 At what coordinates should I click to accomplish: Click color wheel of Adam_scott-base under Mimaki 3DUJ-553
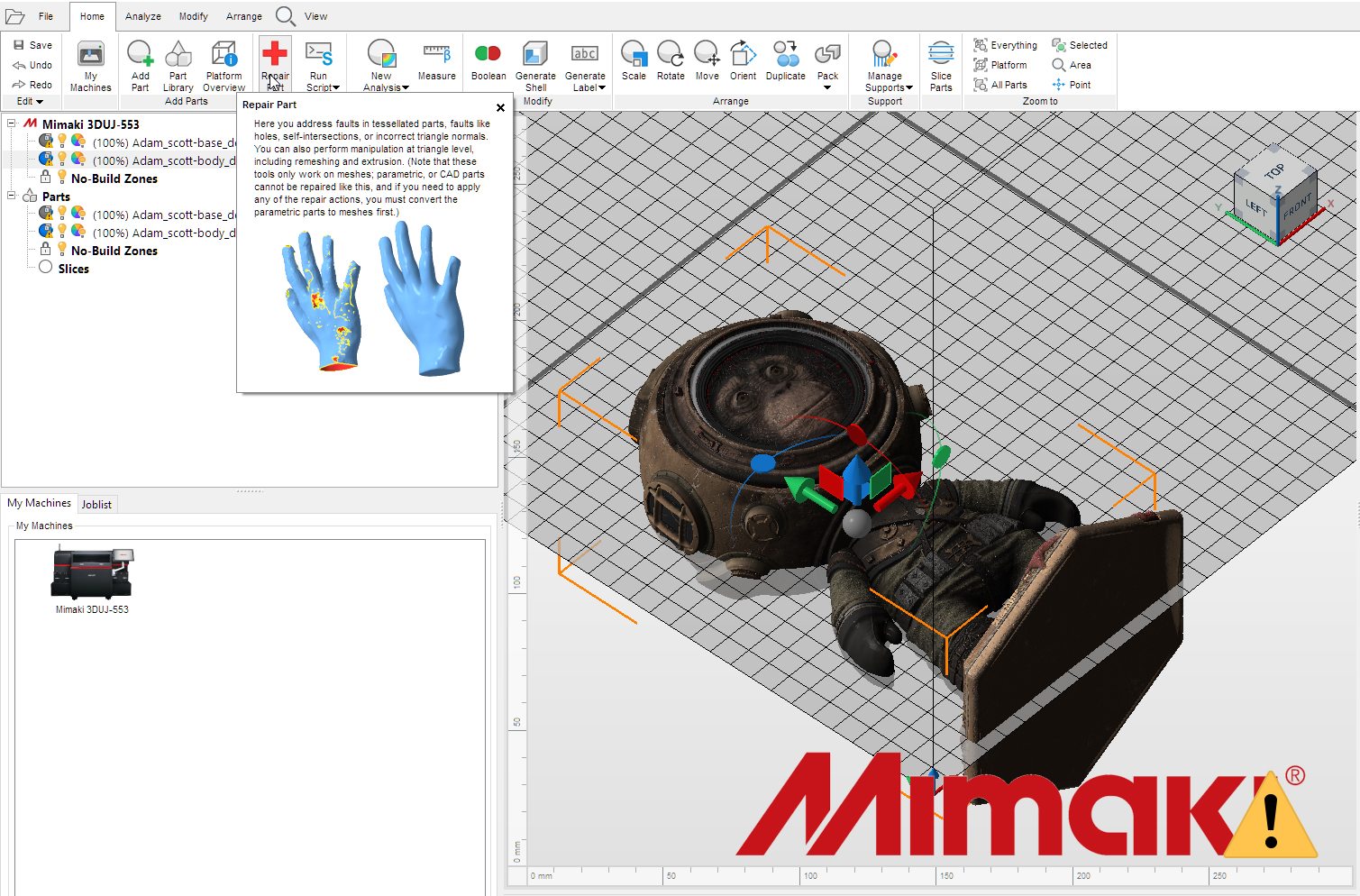[x=78, y=141]
